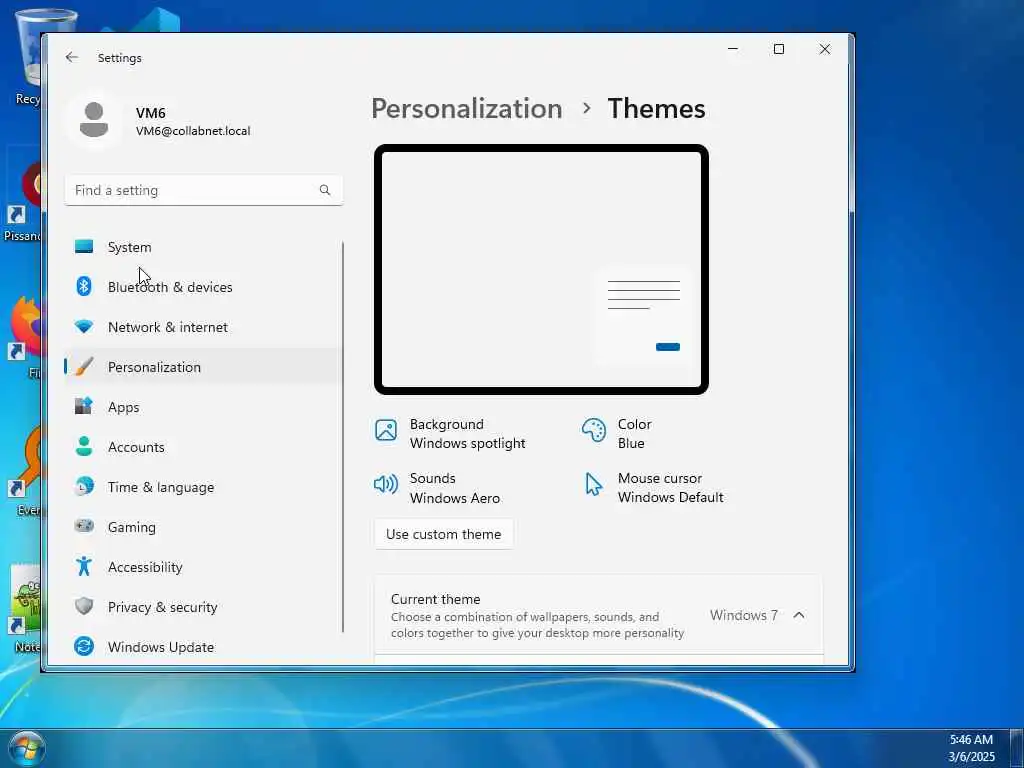Click the VM6 account name

point(150,113)
